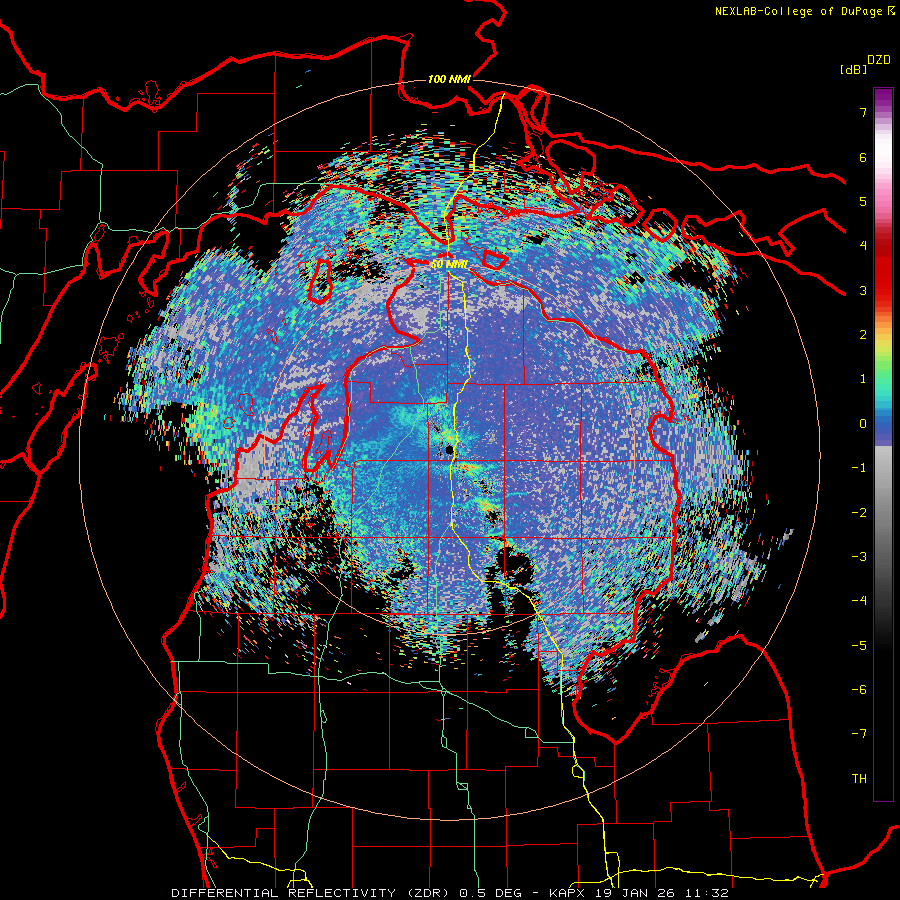Click the 50 NMI range ring label
Viewport: 900px width, 900px height.
point(449,265)
